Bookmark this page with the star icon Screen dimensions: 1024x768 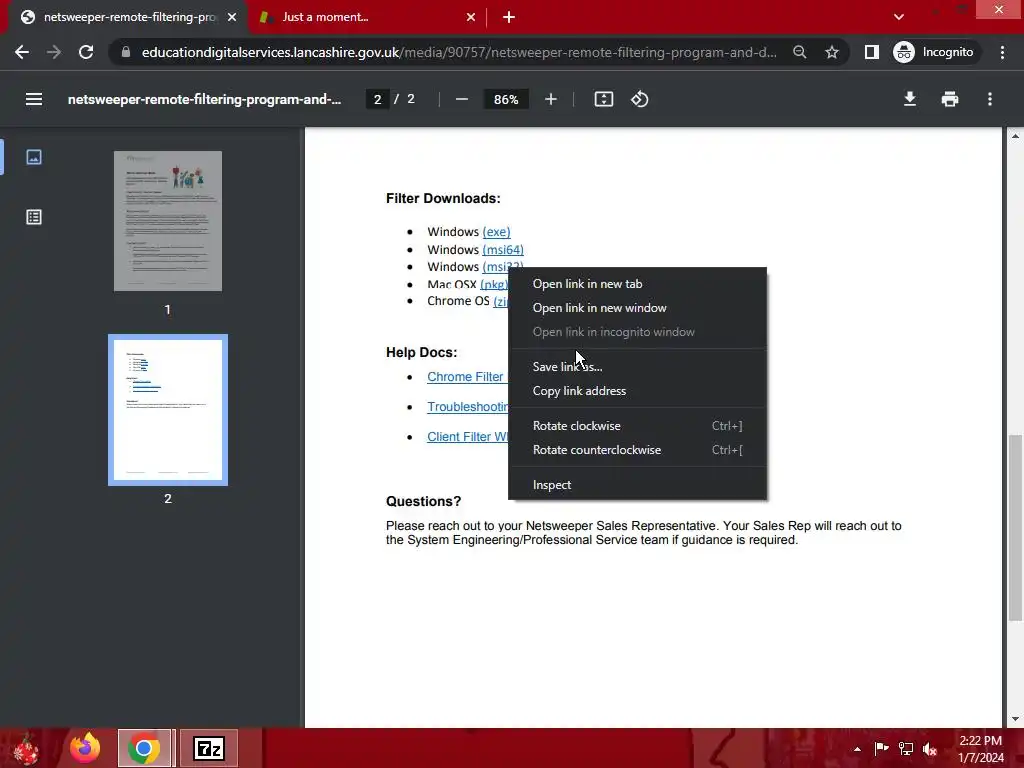point(831,52)
